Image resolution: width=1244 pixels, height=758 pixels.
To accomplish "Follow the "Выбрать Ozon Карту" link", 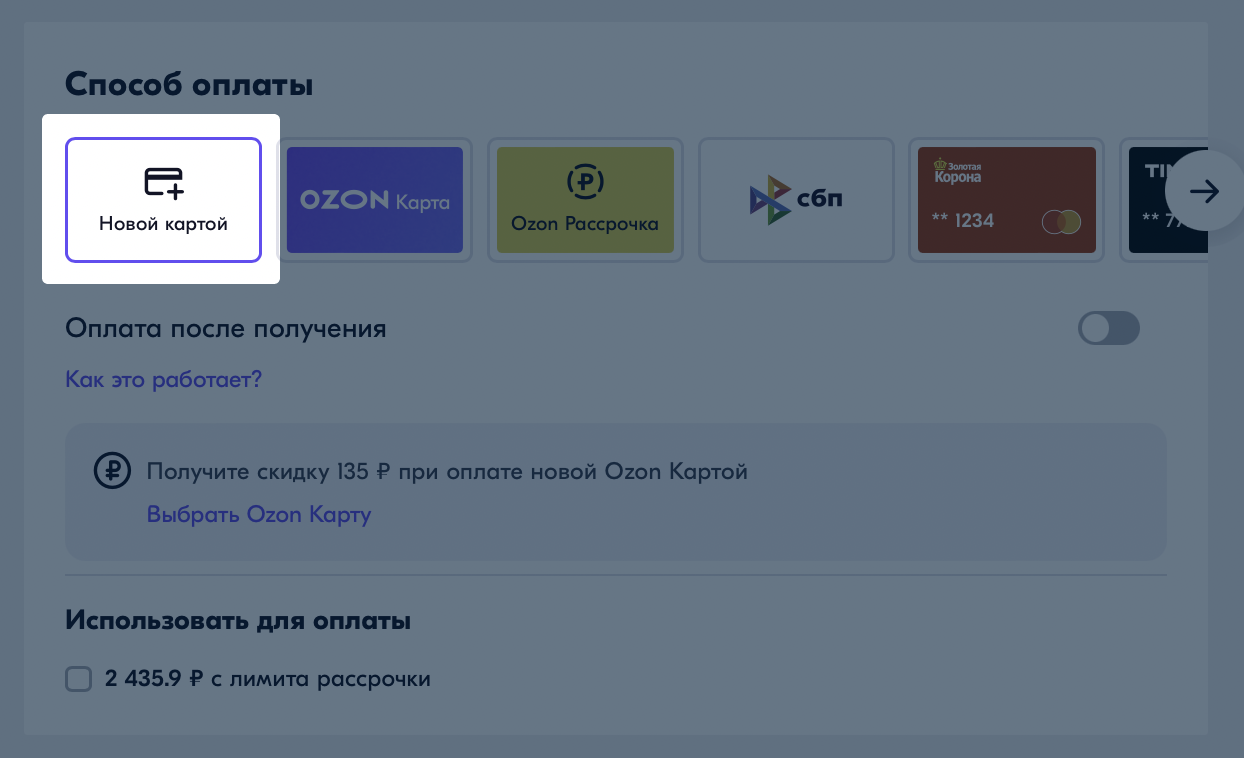I will [x=259, y=515].
